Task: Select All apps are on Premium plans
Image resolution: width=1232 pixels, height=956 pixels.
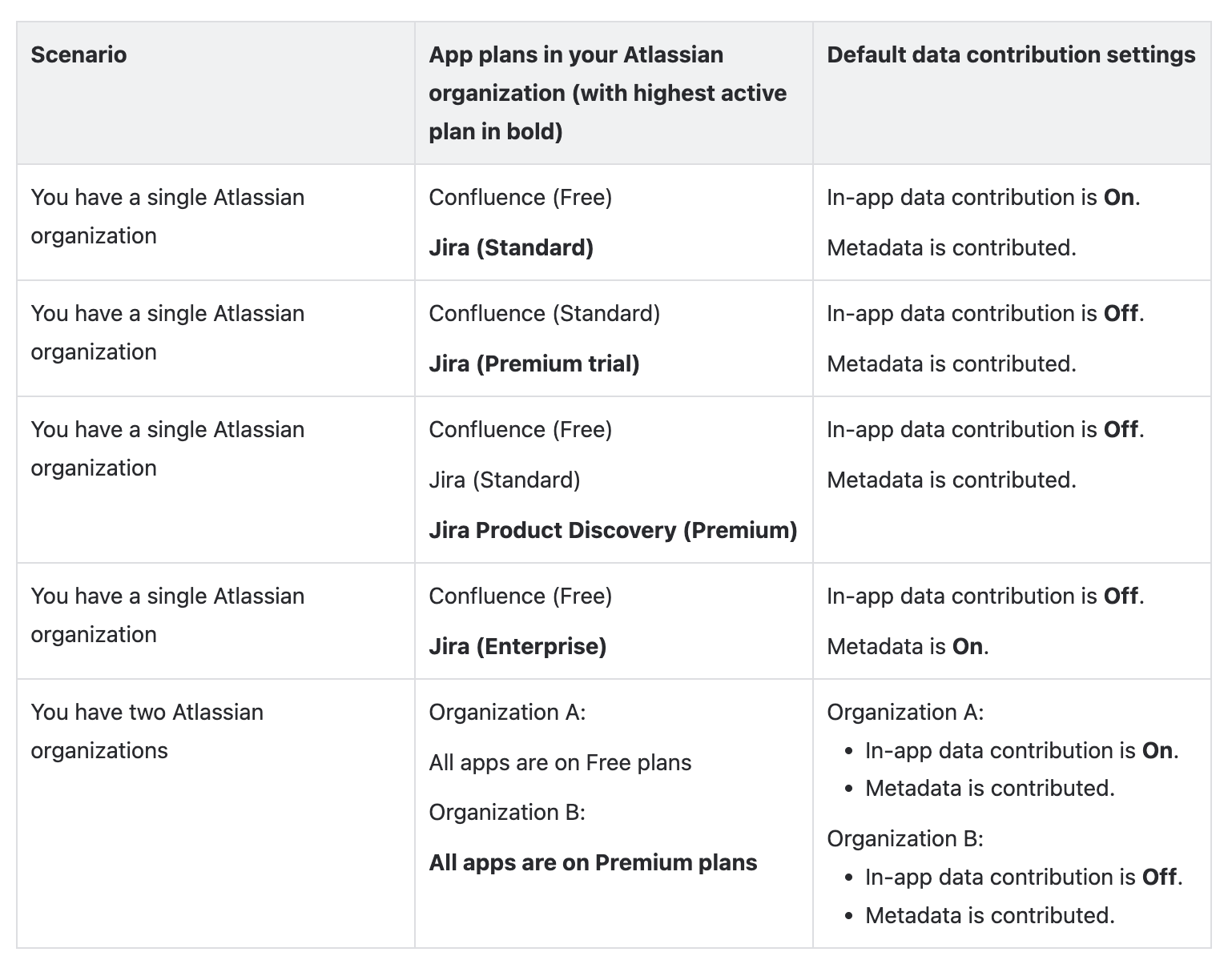Action: [593, 862]
